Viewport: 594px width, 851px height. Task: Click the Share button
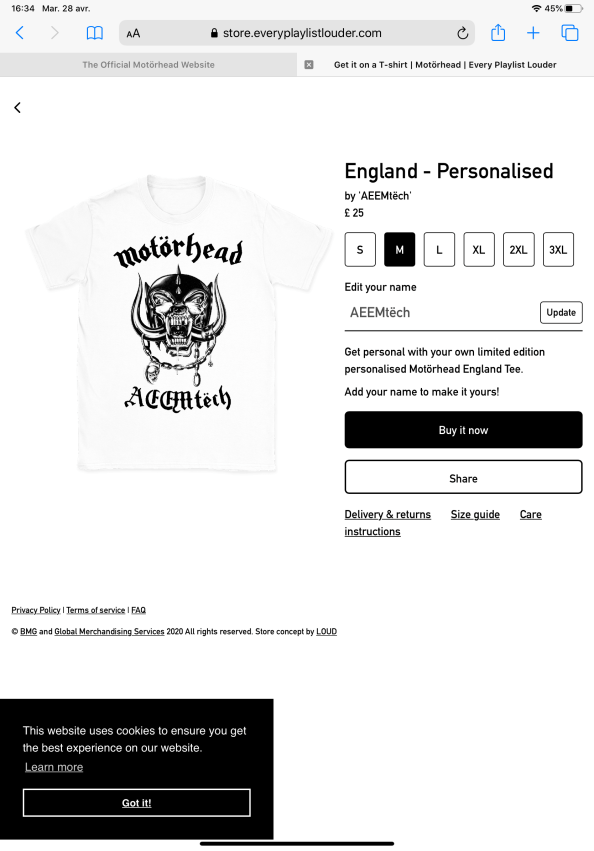click(463, 477)
